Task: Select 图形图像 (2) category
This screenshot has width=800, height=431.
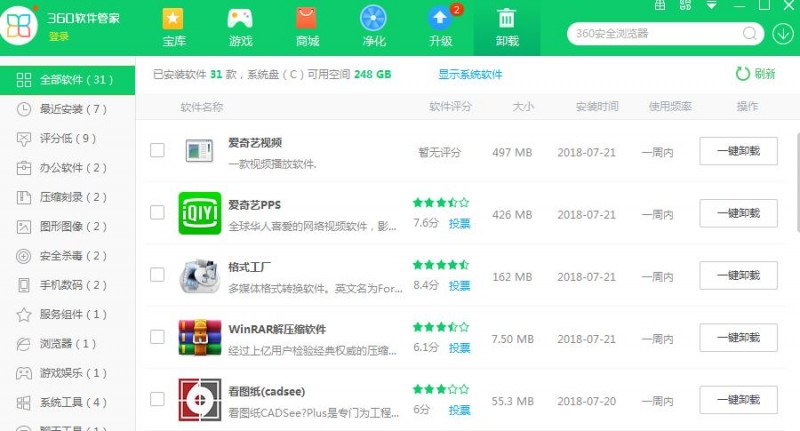Action: pyautogui.click(x=67, y=226)
